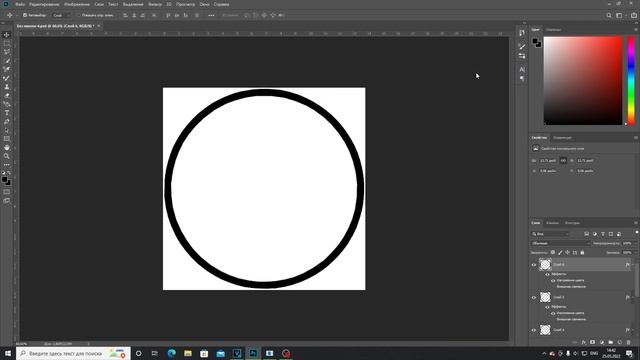Create a new layer

point(620,342)
